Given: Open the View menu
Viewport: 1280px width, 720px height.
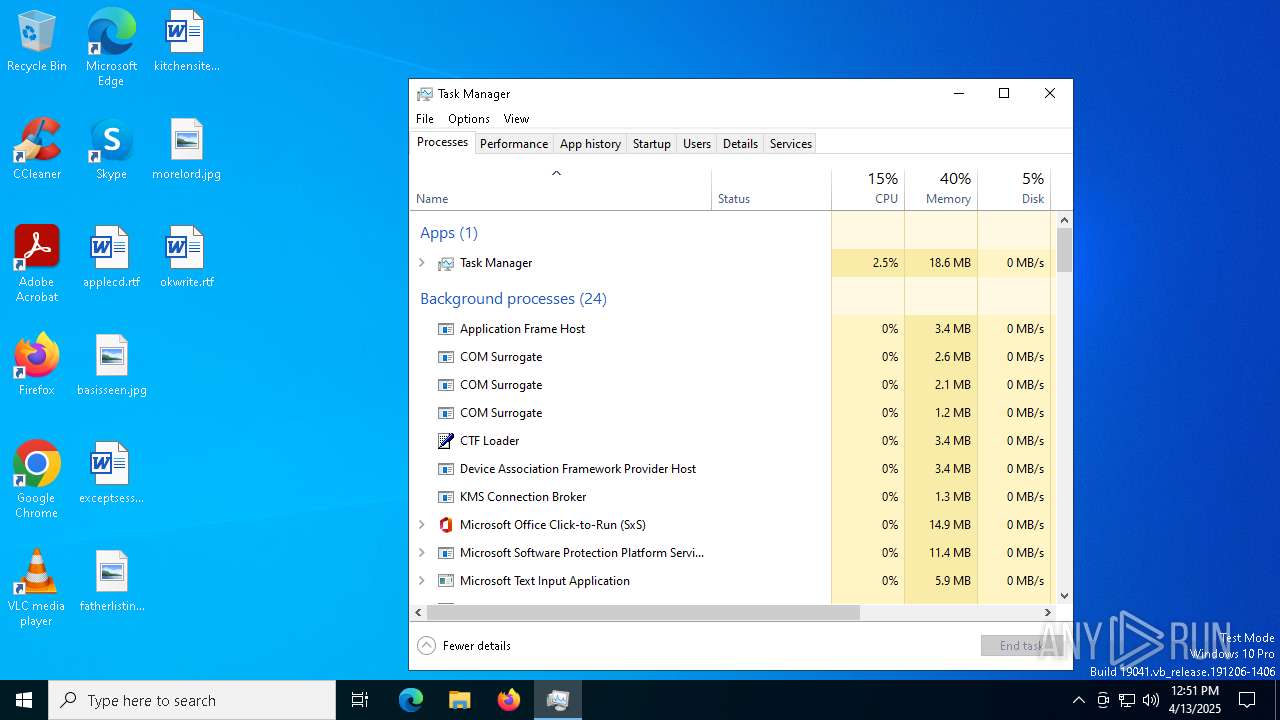Looking at the screenshot, I should click(516, 119).
